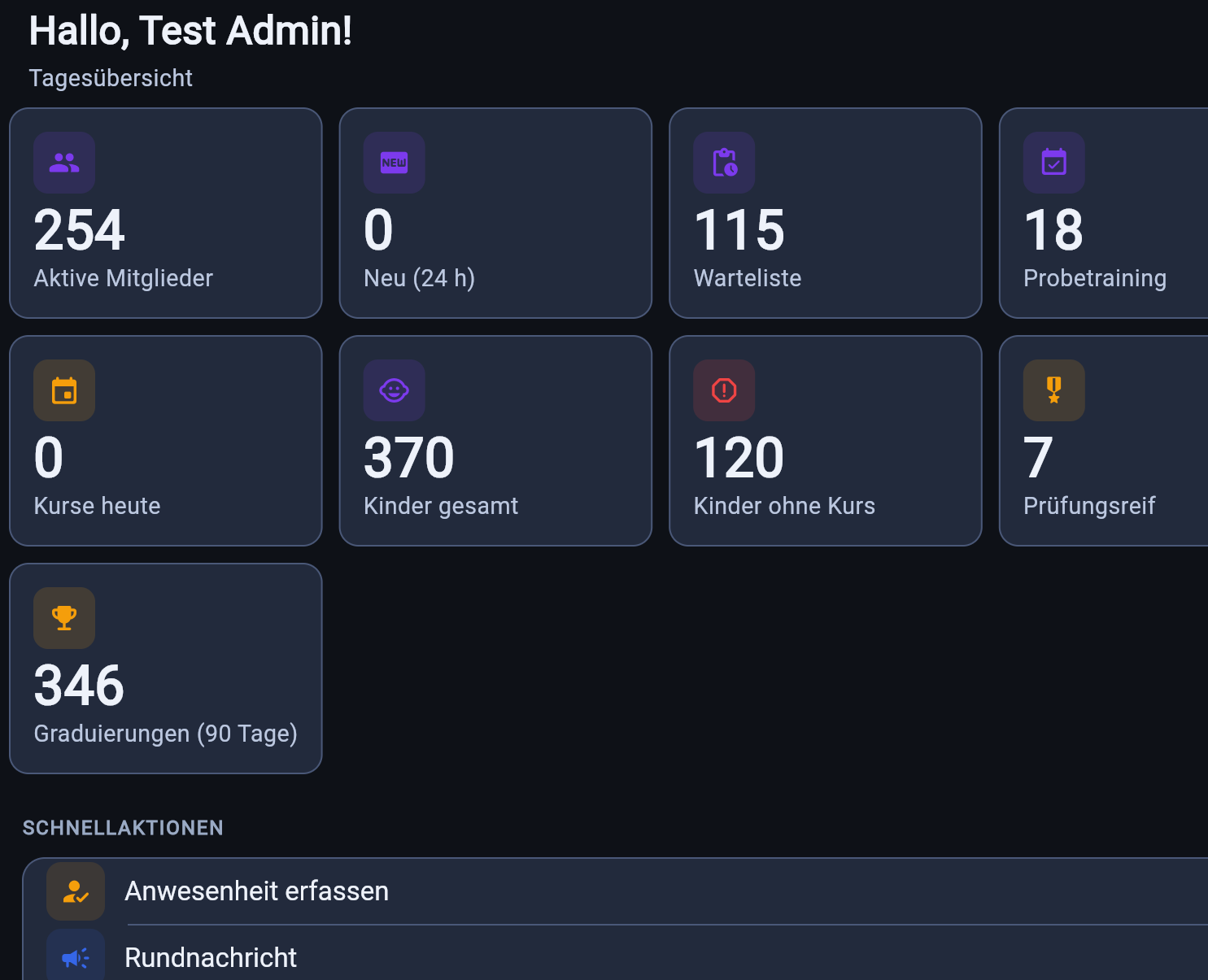
Task: Open the 115 Warteliste card
Action: (826, 213)
